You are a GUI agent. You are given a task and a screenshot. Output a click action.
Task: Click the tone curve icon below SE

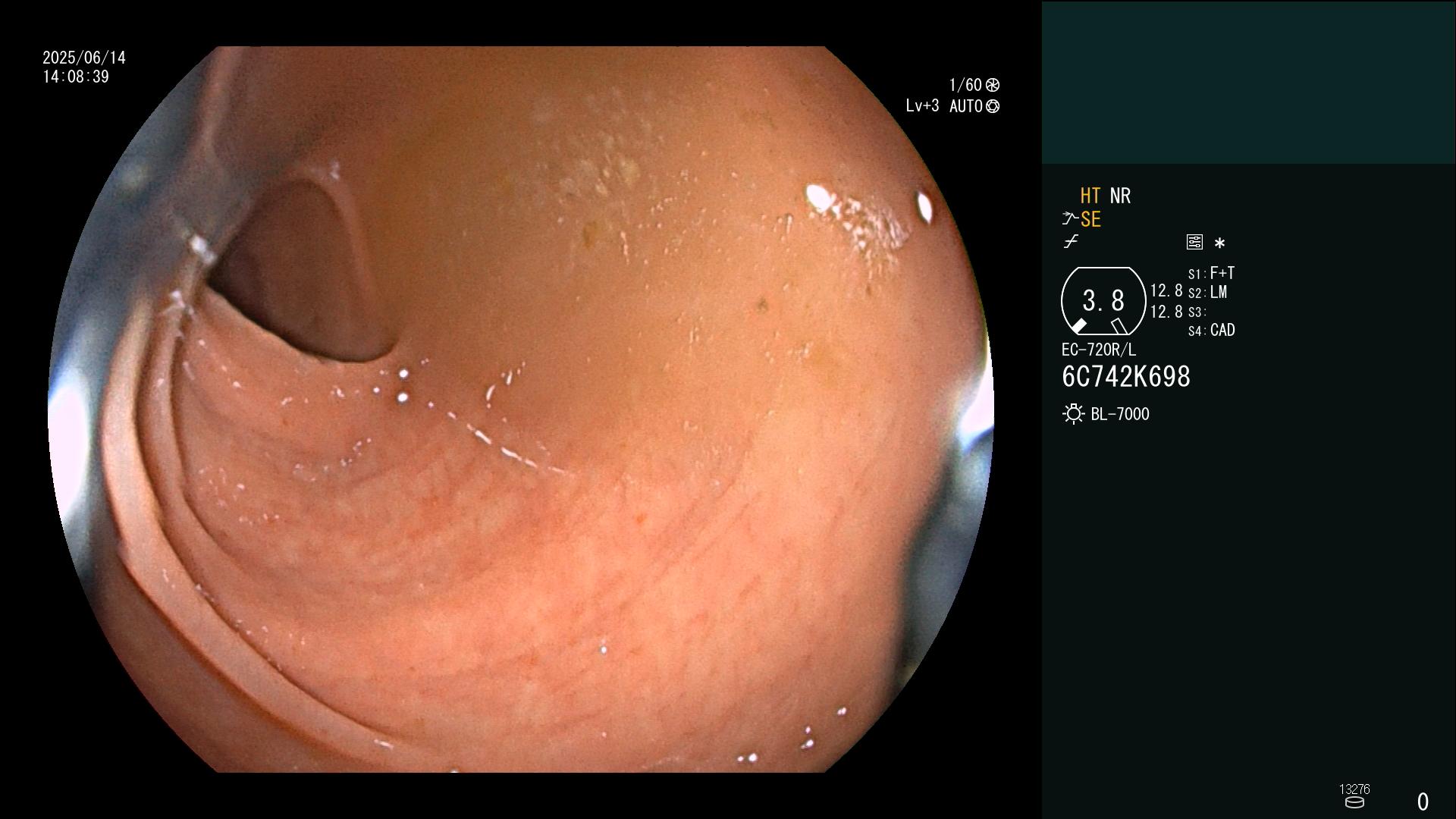1071,242
